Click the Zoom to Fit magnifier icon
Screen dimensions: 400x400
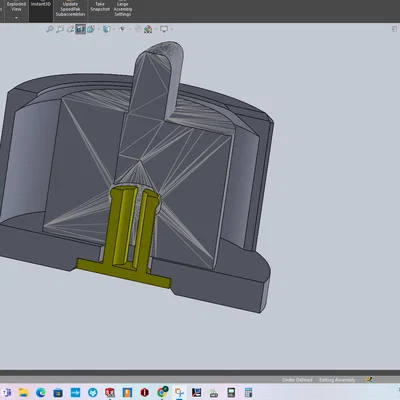point(50,29)
